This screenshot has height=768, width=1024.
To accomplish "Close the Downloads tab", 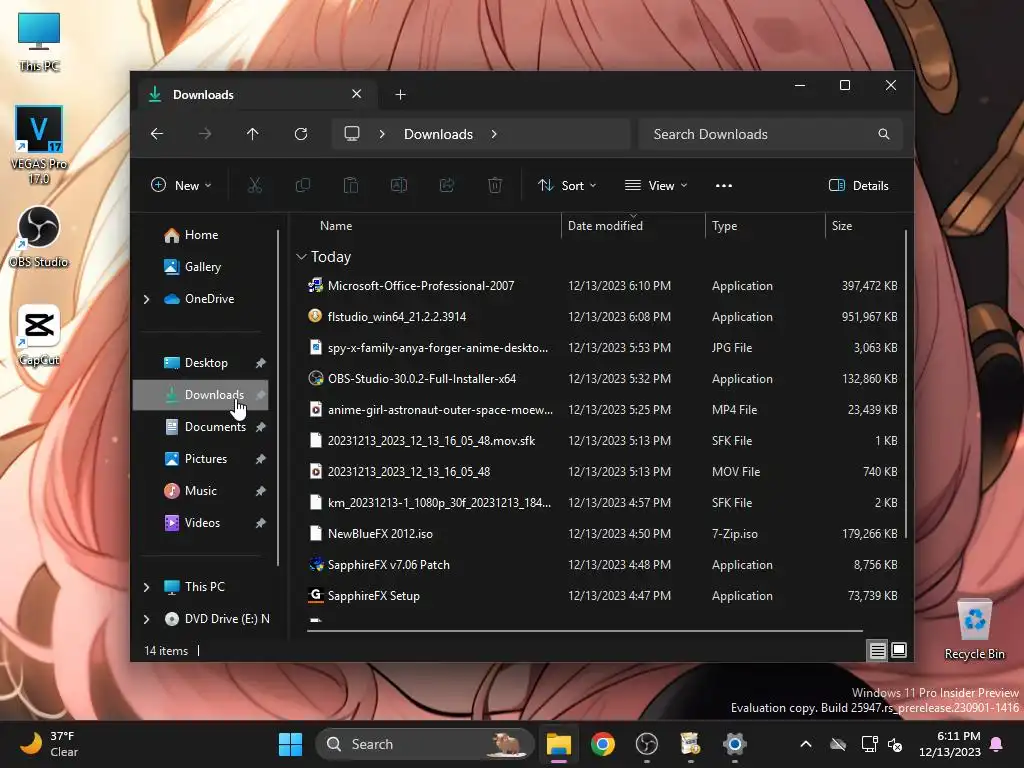I will [x=357, y=94].
